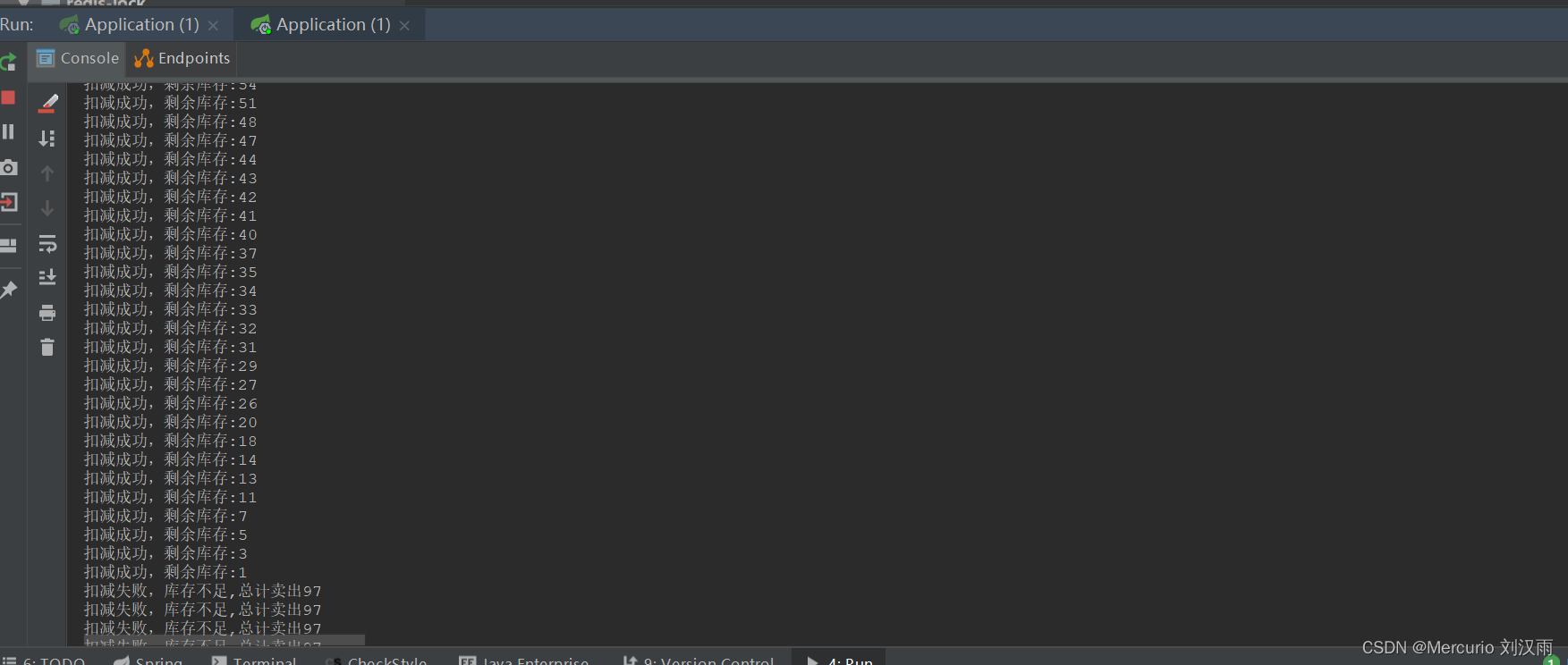Image resolution: width=1568 pixels, height=665 pixels.
Task: Click the log line with remaining stock 51
Action: point(171,104)
